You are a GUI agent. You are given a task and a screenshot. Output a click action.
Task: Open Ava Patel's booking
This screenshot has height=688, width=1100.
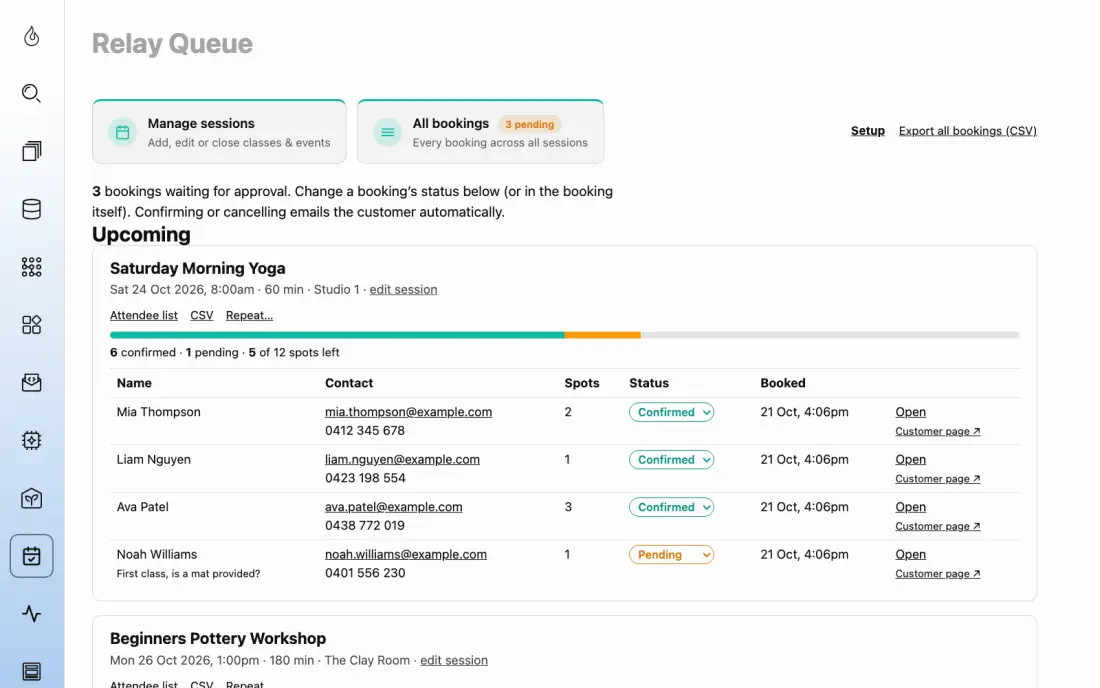coord(911,506)
